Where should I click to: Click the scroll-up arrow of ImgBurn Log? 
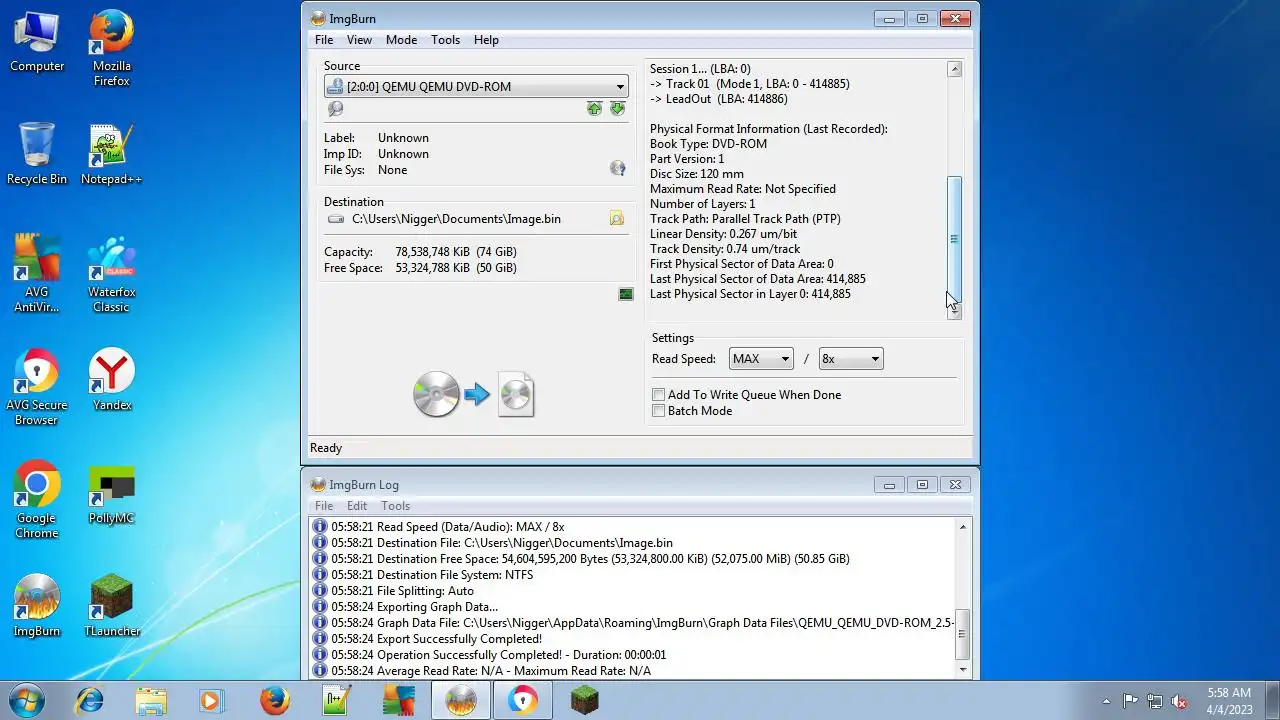(x=963, y=527)
